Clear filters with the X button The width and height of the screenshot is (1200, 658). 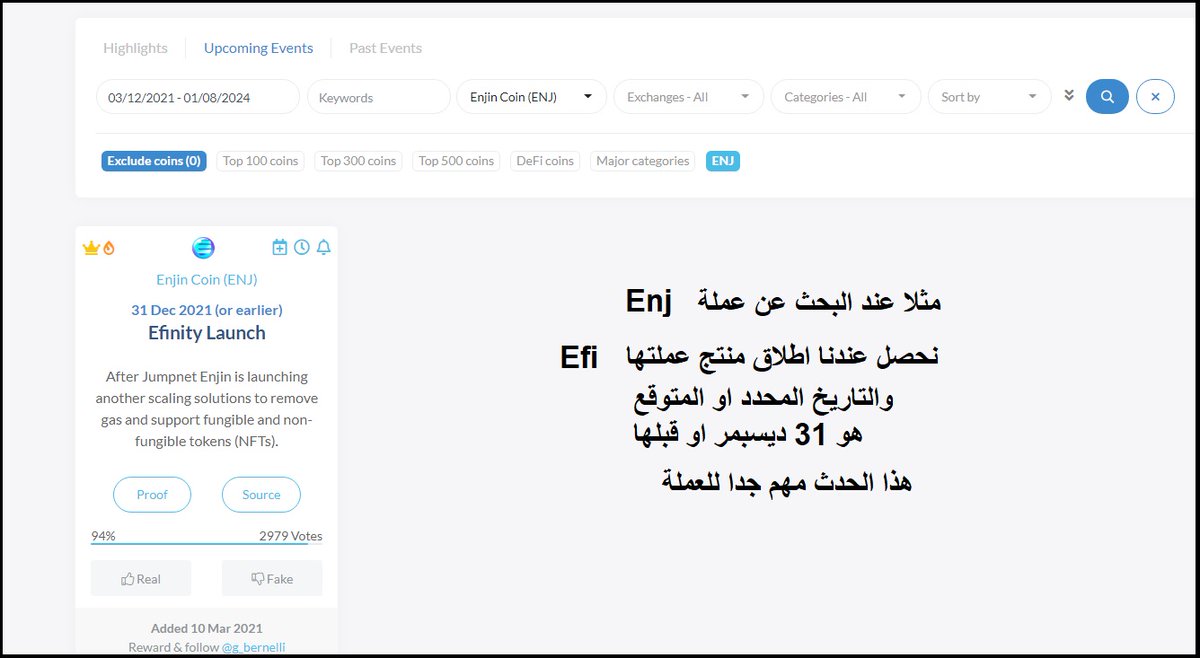pyautogui.click(x=1155, y=97)
